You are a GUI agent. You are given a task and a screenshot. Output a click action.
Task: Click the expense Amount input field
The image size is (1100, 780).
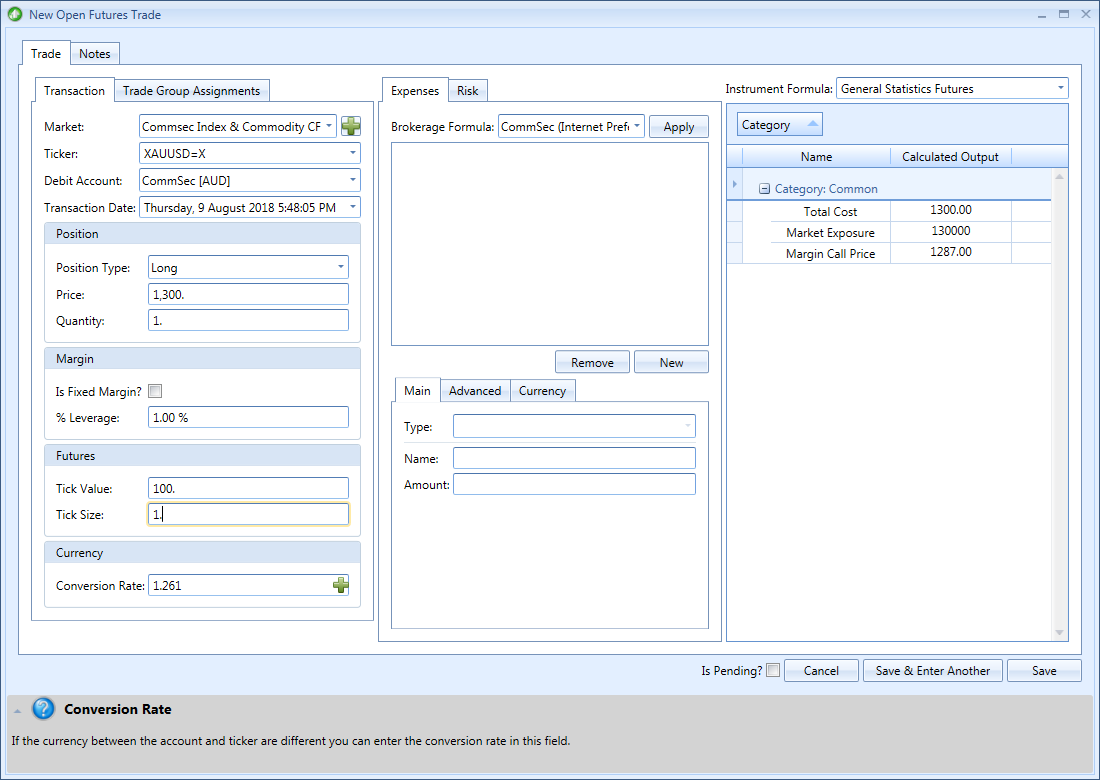(575, 484)
